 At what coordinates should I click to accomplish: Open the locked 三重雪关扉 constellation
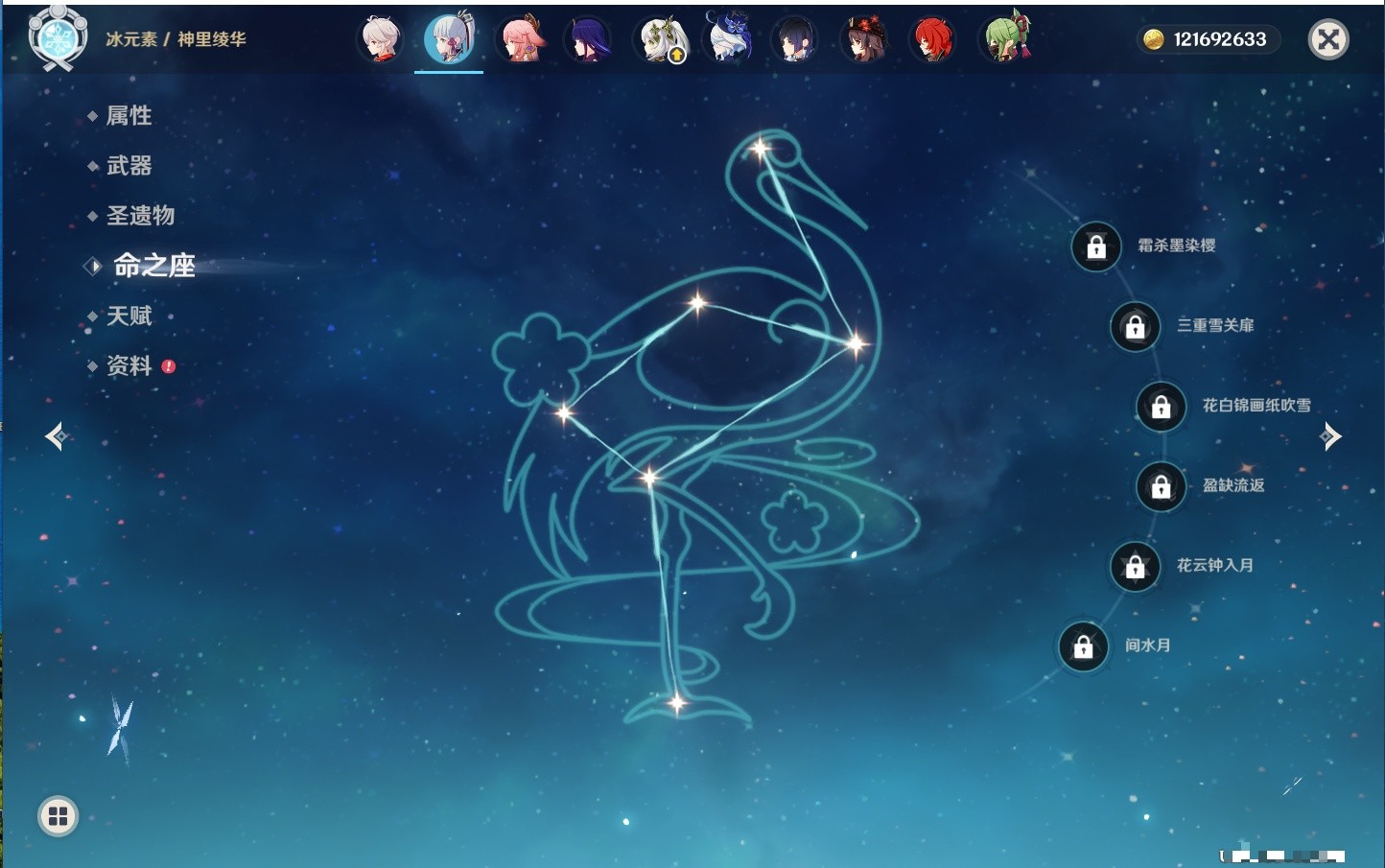tap(1135, 326)
